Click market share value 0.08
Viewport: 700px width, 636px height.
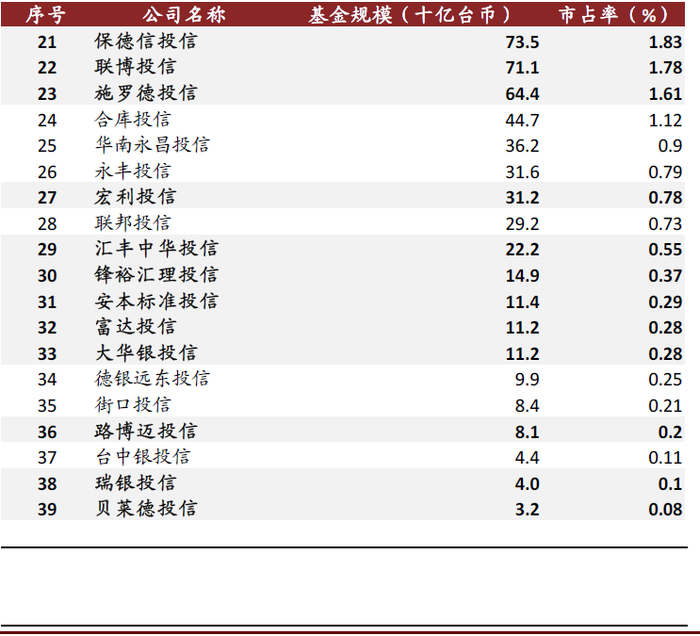(665, 510)
